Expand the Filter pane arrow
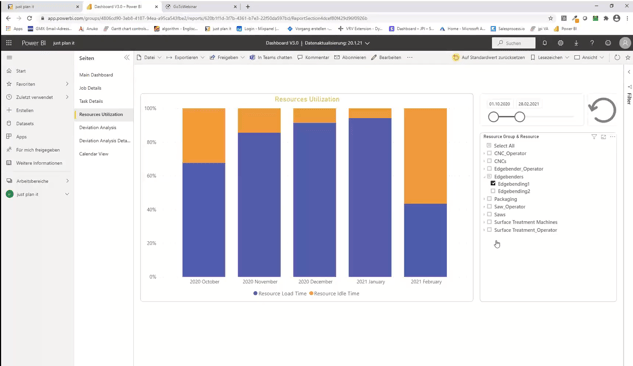This screenshot has height=366, width=633. coord(629,72)
